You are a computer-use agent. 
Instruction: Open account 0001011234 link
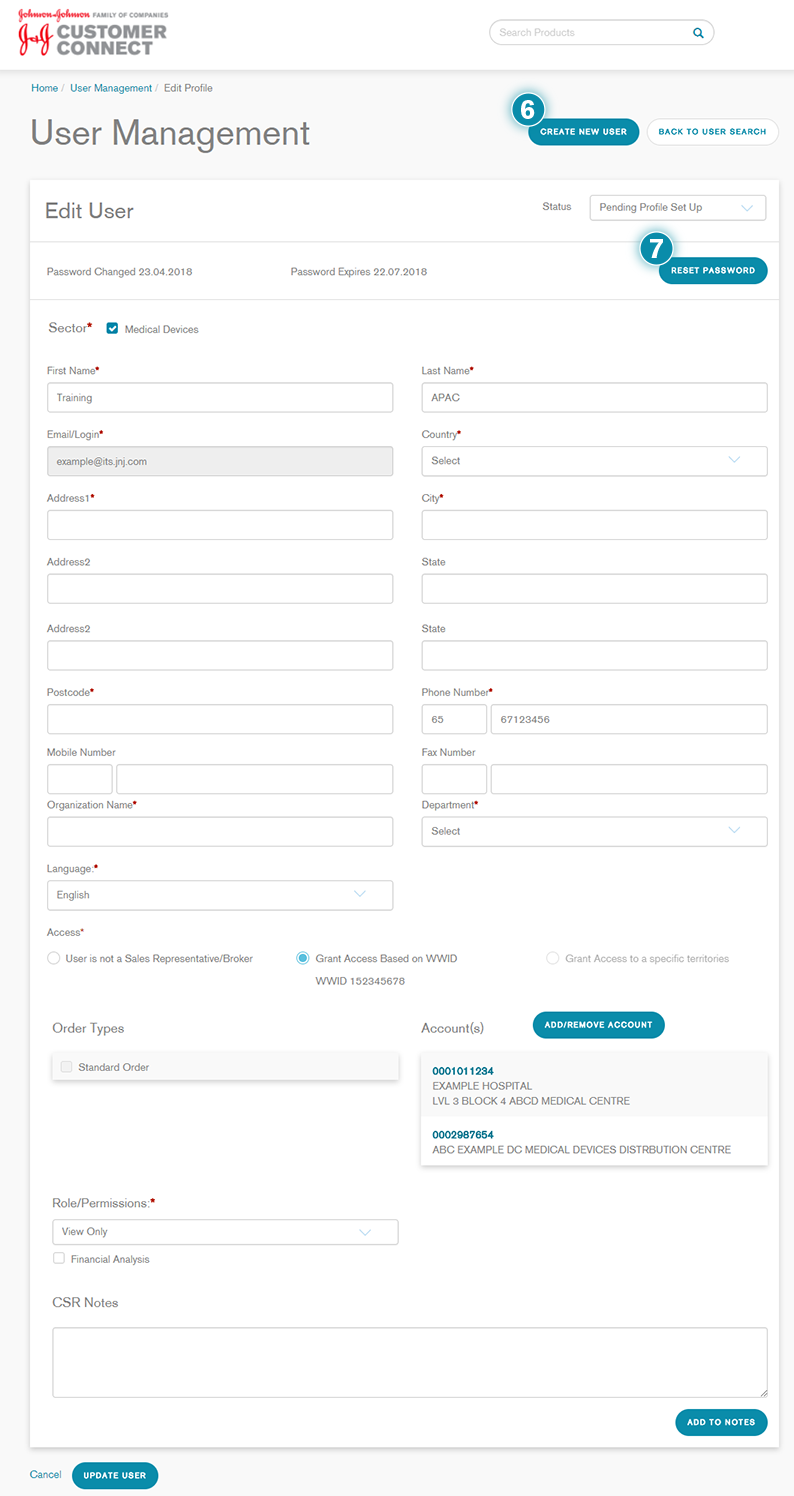click(462, 1071)
